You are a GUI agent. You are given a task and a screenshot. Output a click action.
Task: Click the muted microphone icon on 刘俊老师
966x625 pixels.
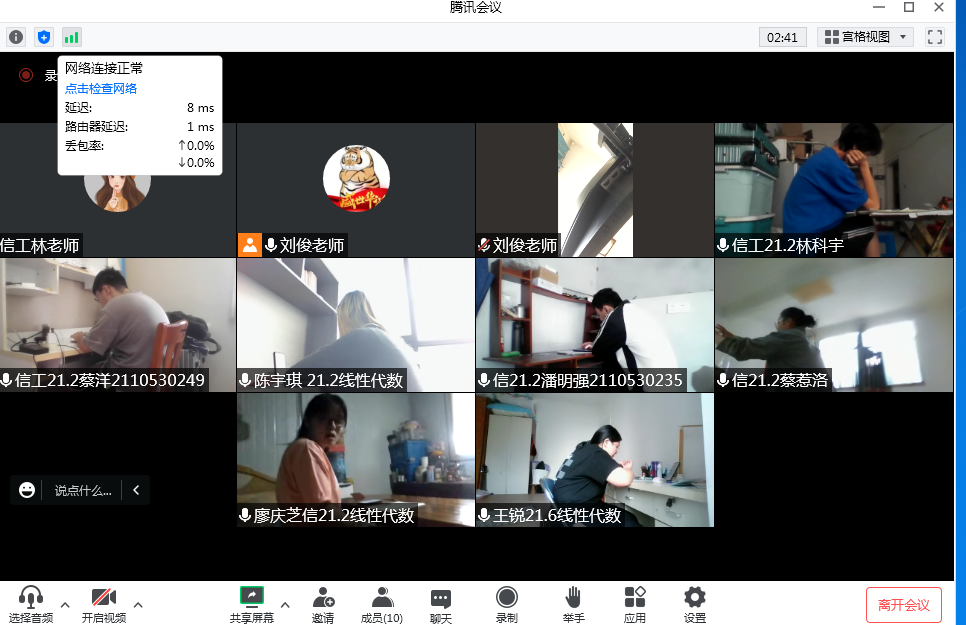tap(484, 245)
